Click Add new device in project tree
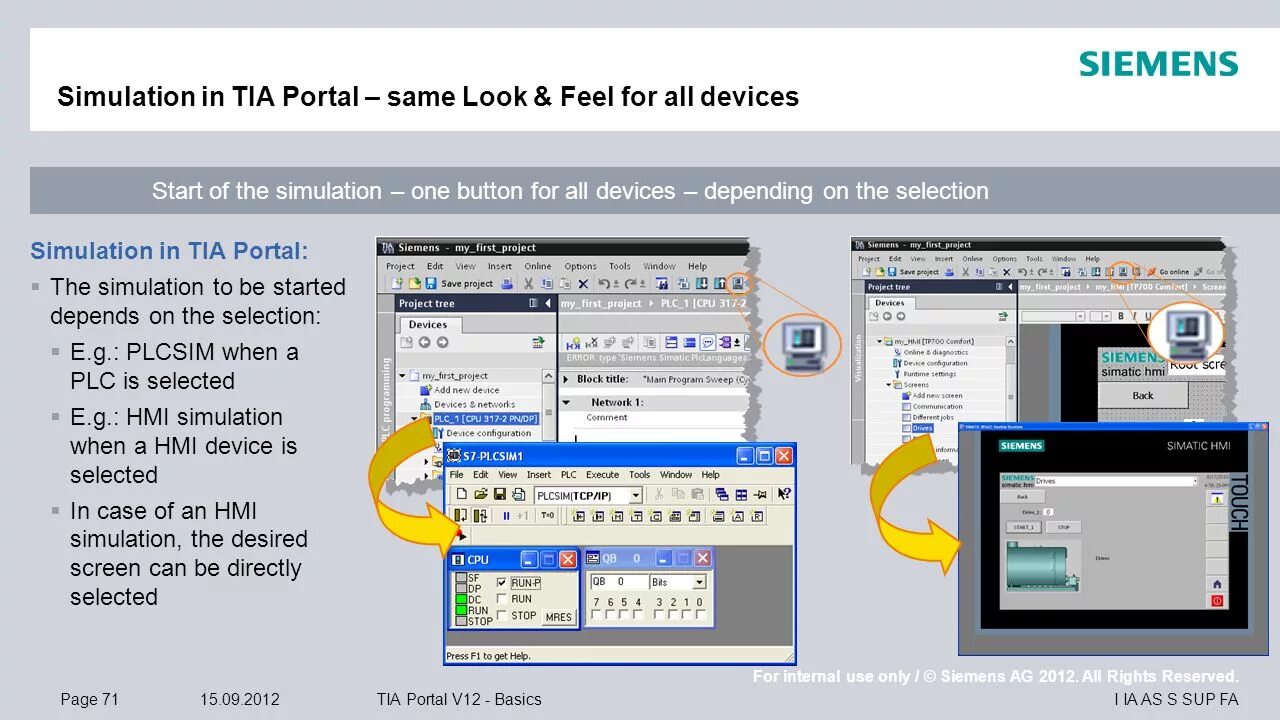The image size is (1280, 720). pyautogui.click(x=459, y=390)
